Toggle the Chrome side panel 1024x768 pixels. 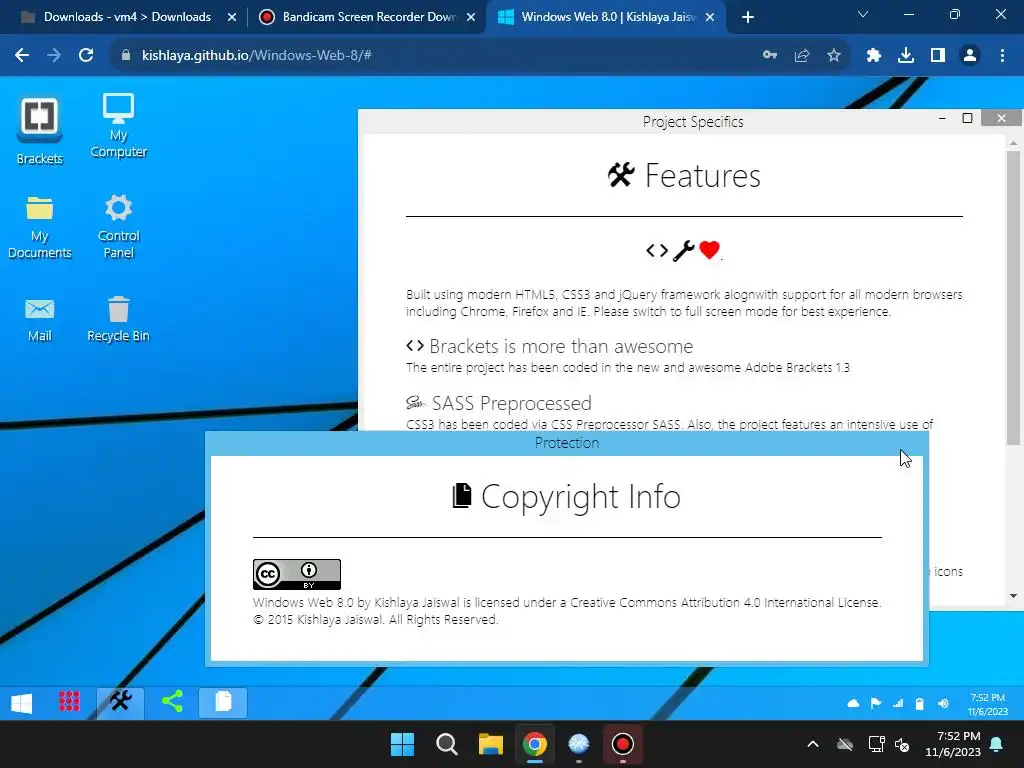click(938, 56)
